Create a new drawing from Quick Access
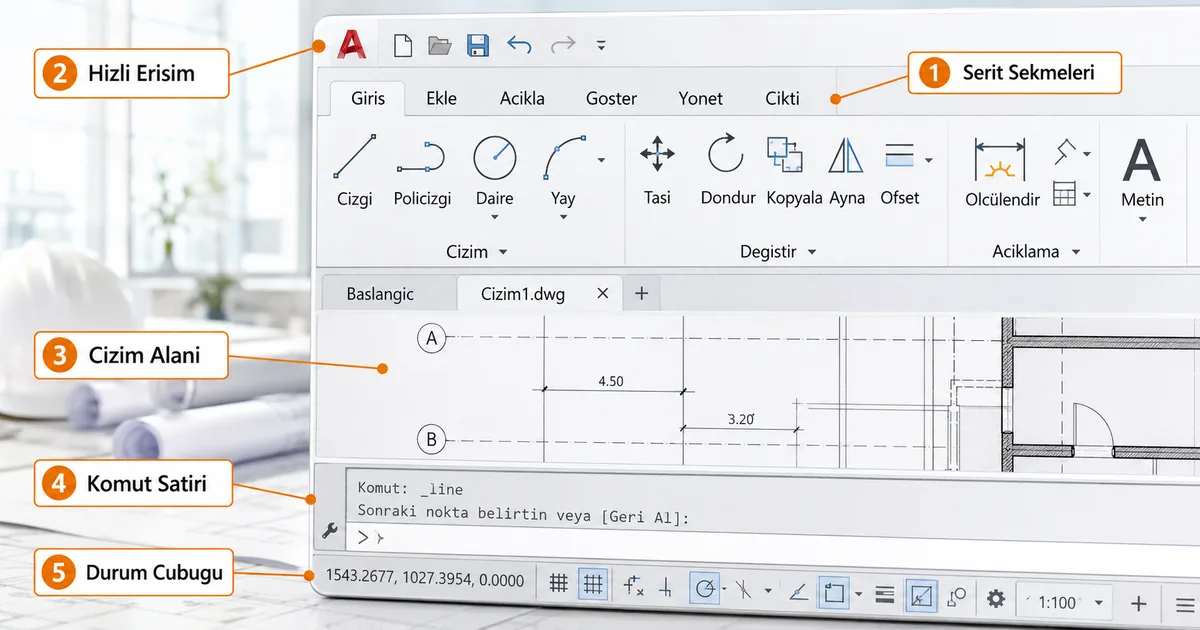The height and width of the screenshot is (630, 1200). (x=402, y=45)
